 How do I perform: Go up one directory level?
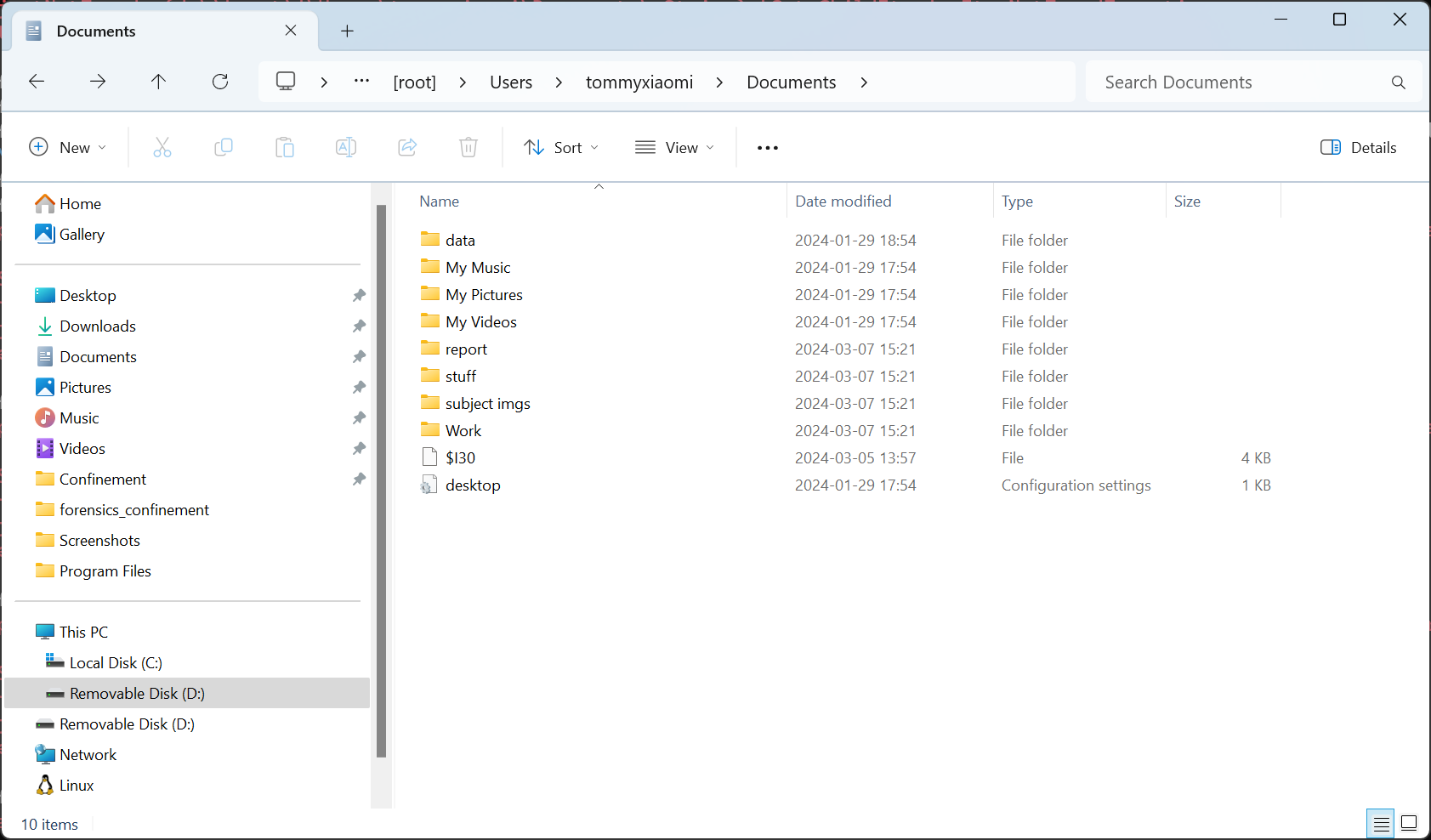pos(158,82)
